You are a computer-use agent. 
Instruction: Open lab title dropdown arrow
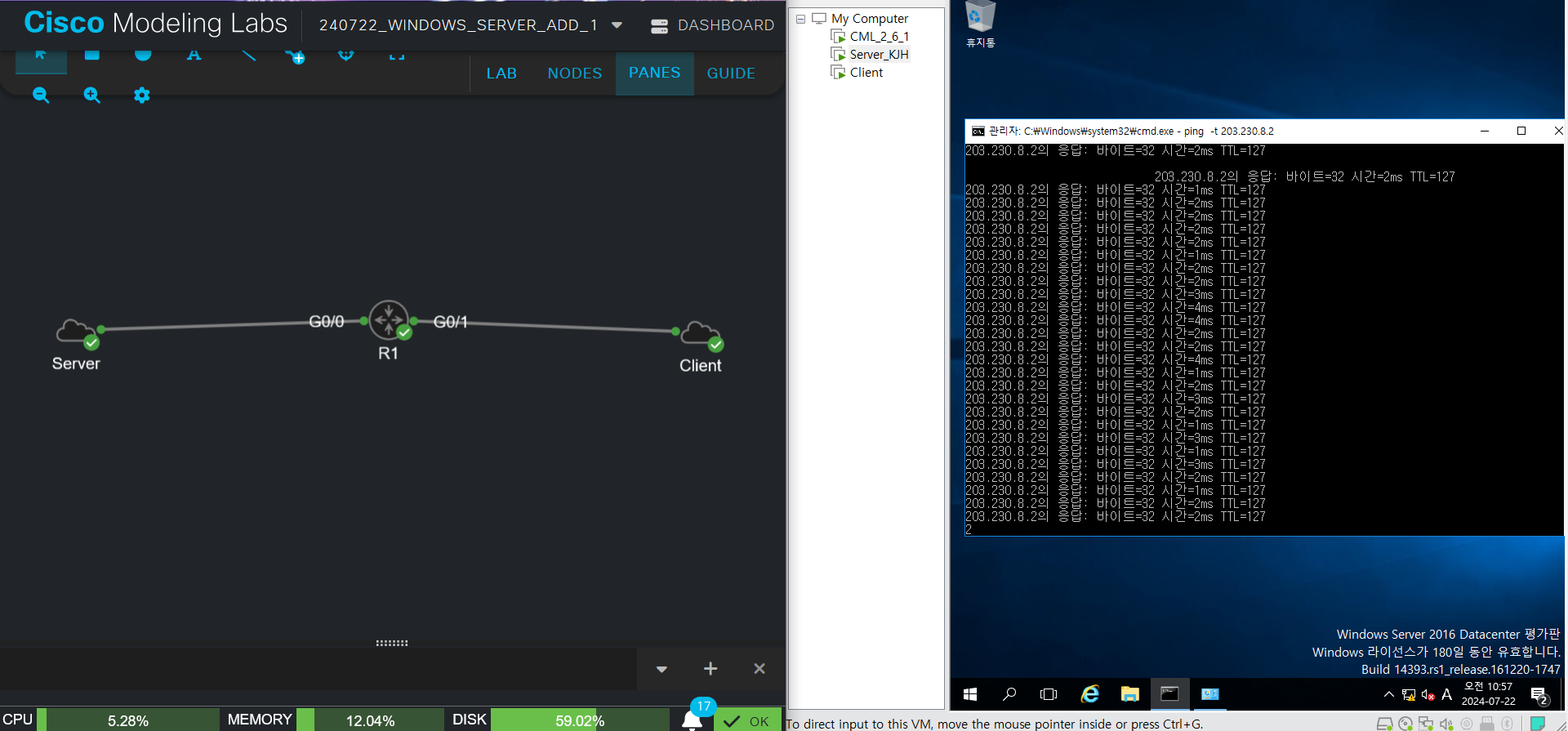pos(617,25)
